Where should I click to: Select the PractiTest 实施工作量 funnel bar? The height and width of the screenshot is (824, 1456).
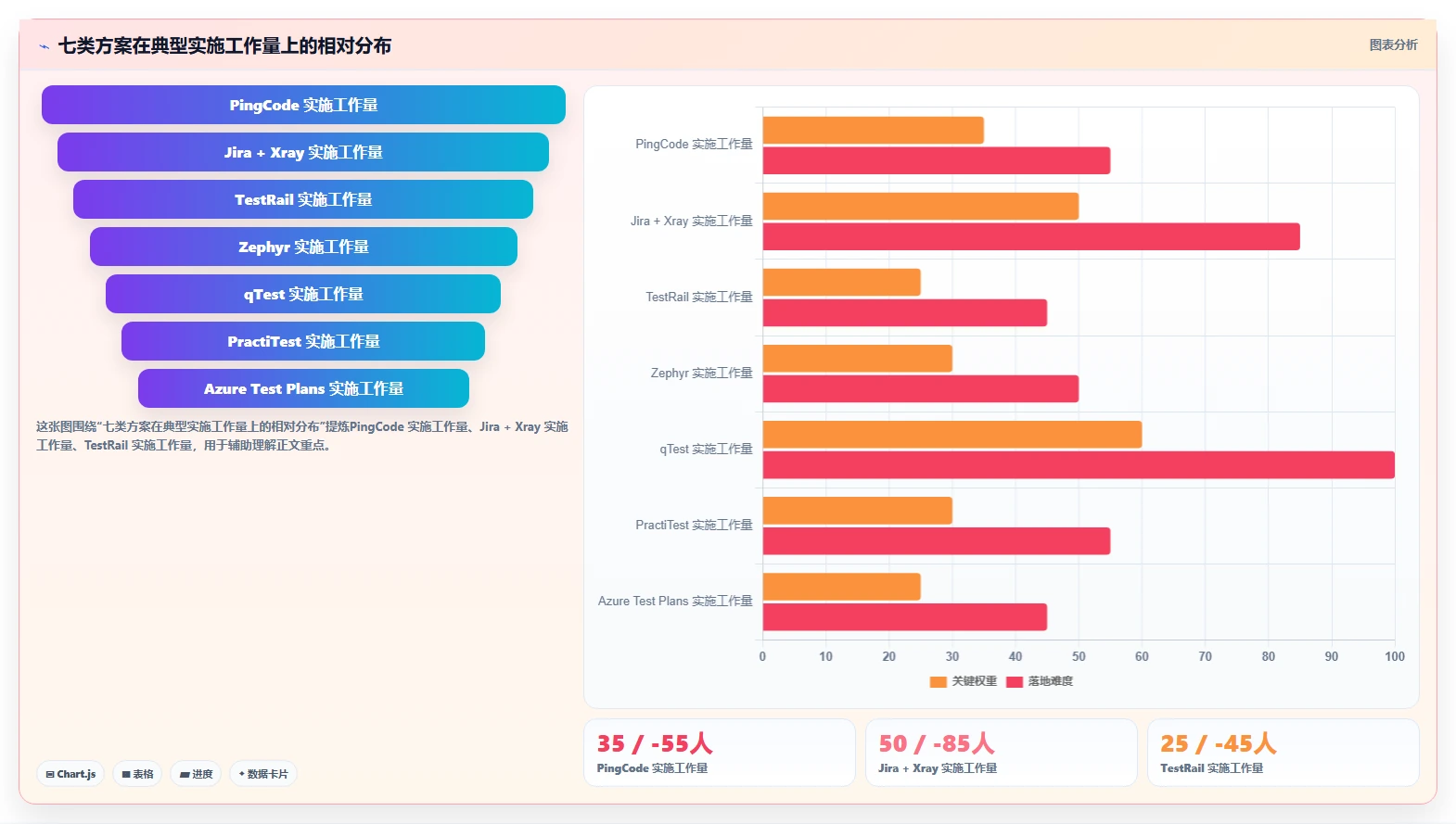coord(303,341)
